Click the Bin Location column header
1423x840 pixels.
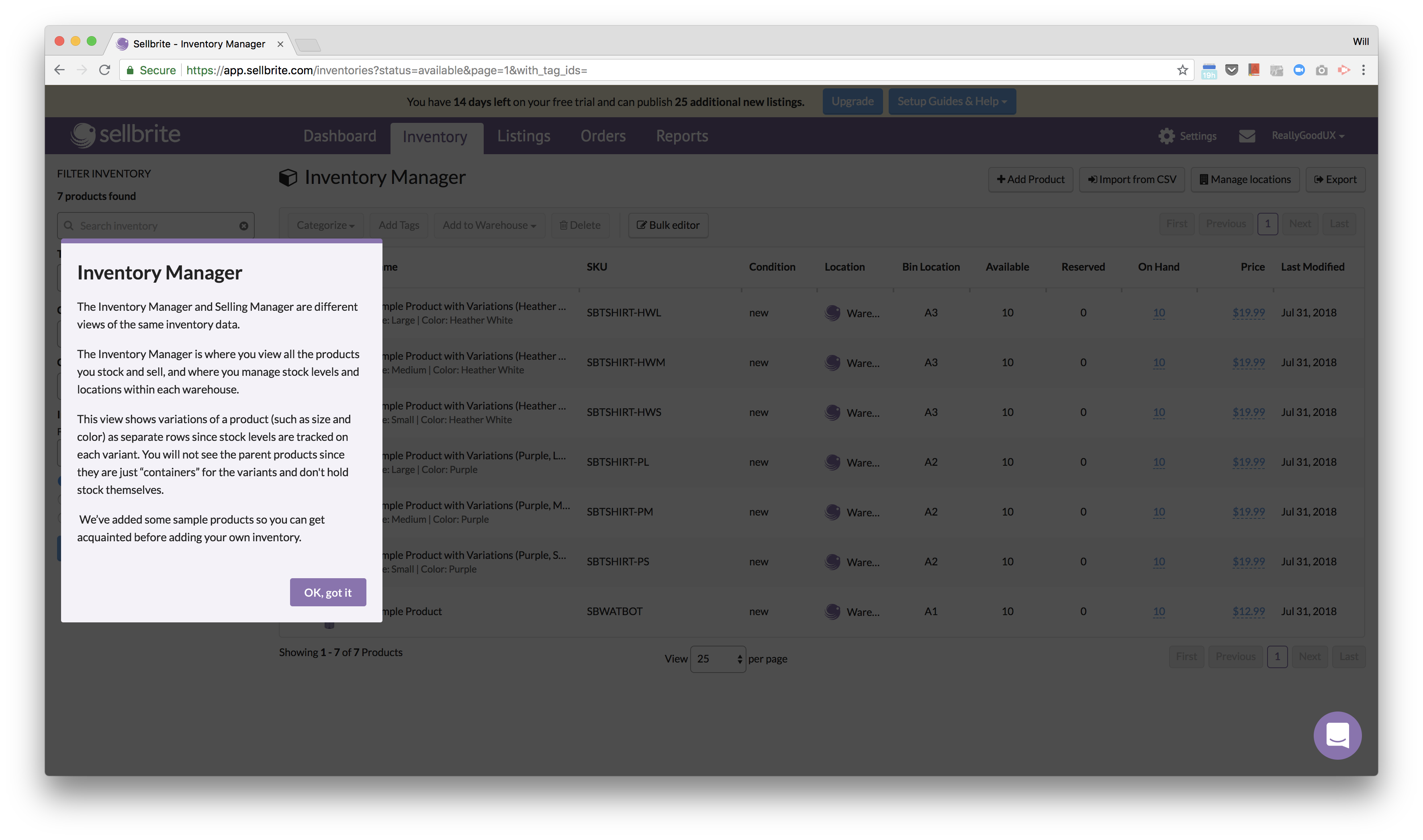(930, 267)
